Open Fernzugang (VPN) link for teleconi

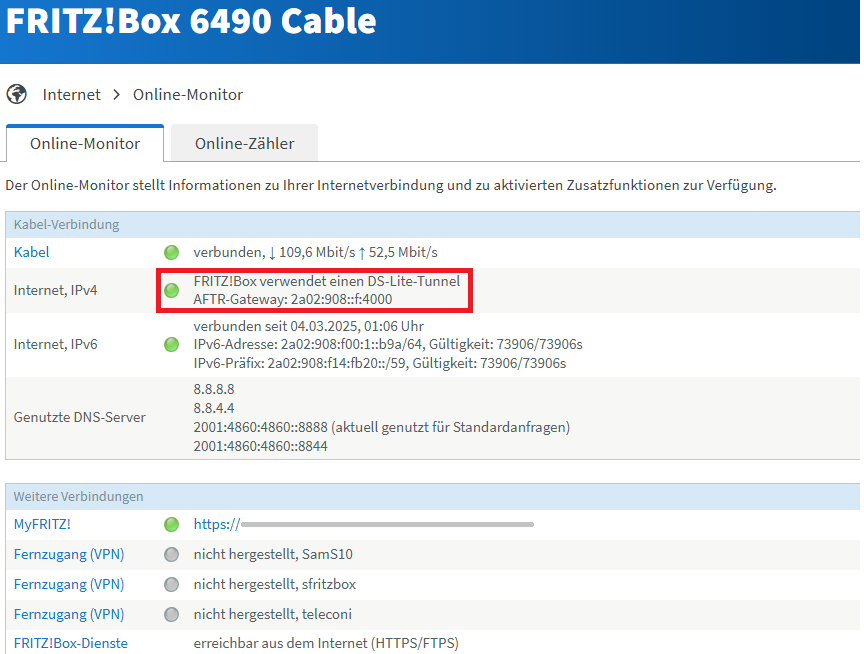pyautogui.click(x=69, y=614)
